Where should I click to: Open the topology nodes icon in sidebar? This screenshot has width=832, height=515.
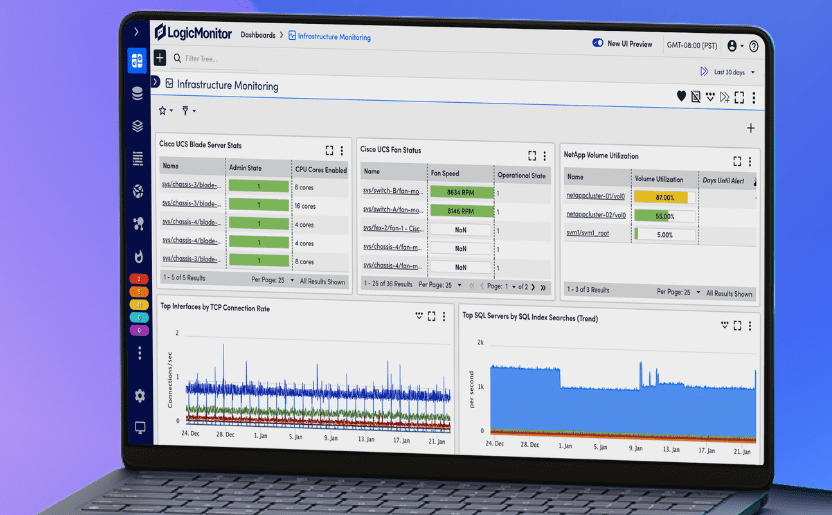[x=138, y=224]
